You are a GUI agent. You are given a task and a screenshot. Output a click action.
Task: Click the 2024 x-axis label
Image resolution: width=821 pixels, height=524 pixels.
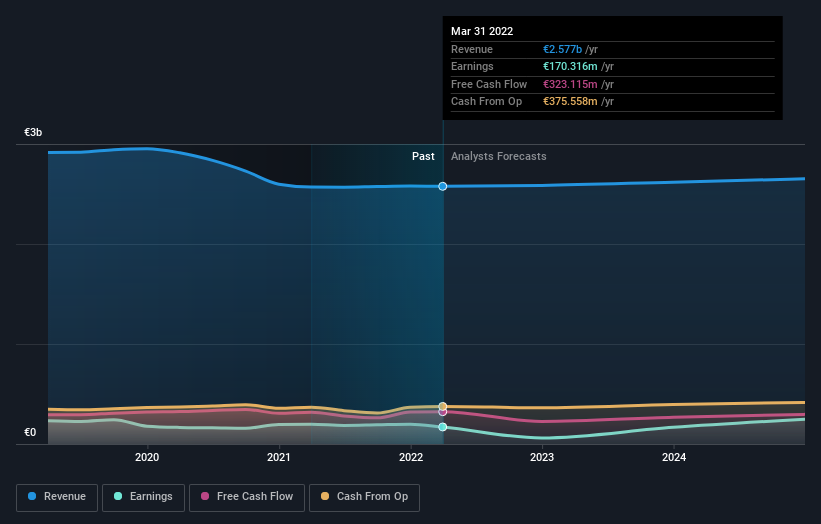pyautogui.click(x=674, y=457)
